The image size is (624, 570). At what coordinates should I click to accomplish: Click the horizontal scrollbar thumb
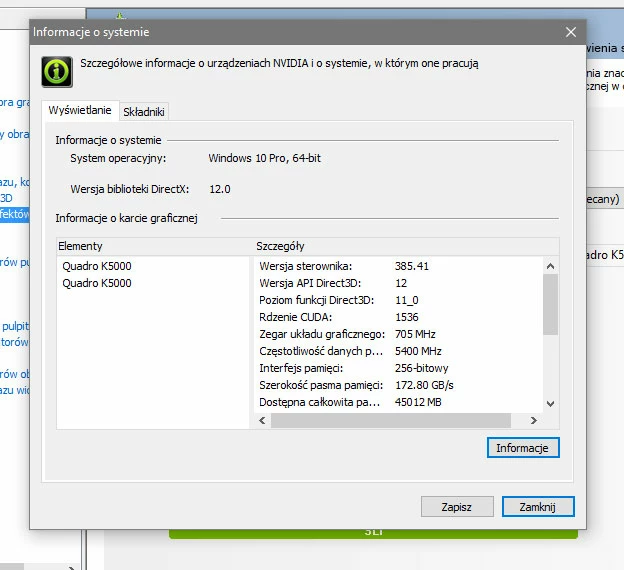391,420
